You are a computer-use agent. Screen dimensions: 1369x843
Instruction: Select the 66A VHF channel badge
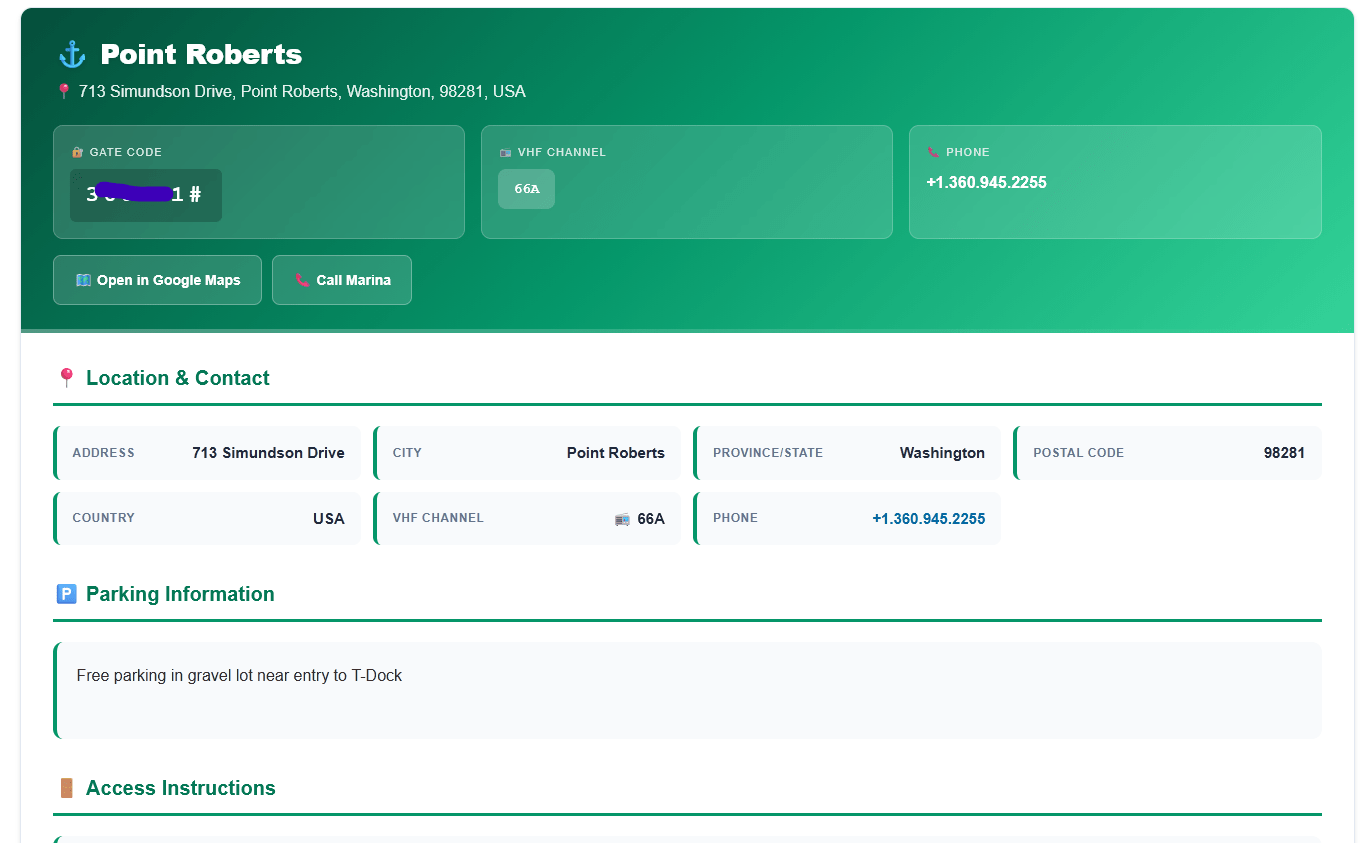tap(526, 189)
